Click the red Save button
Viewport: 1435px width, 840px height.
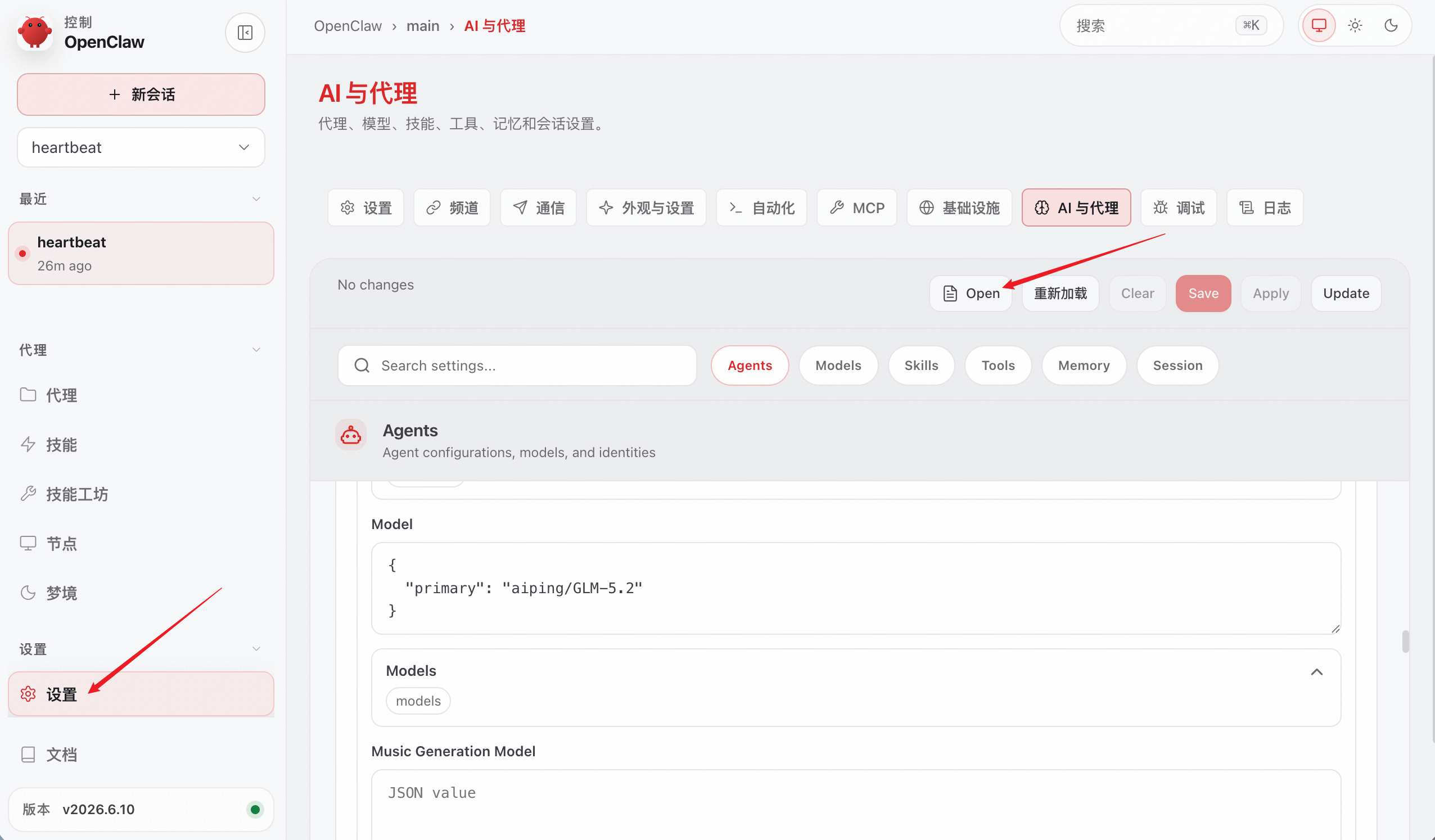tap(1203, 293)
